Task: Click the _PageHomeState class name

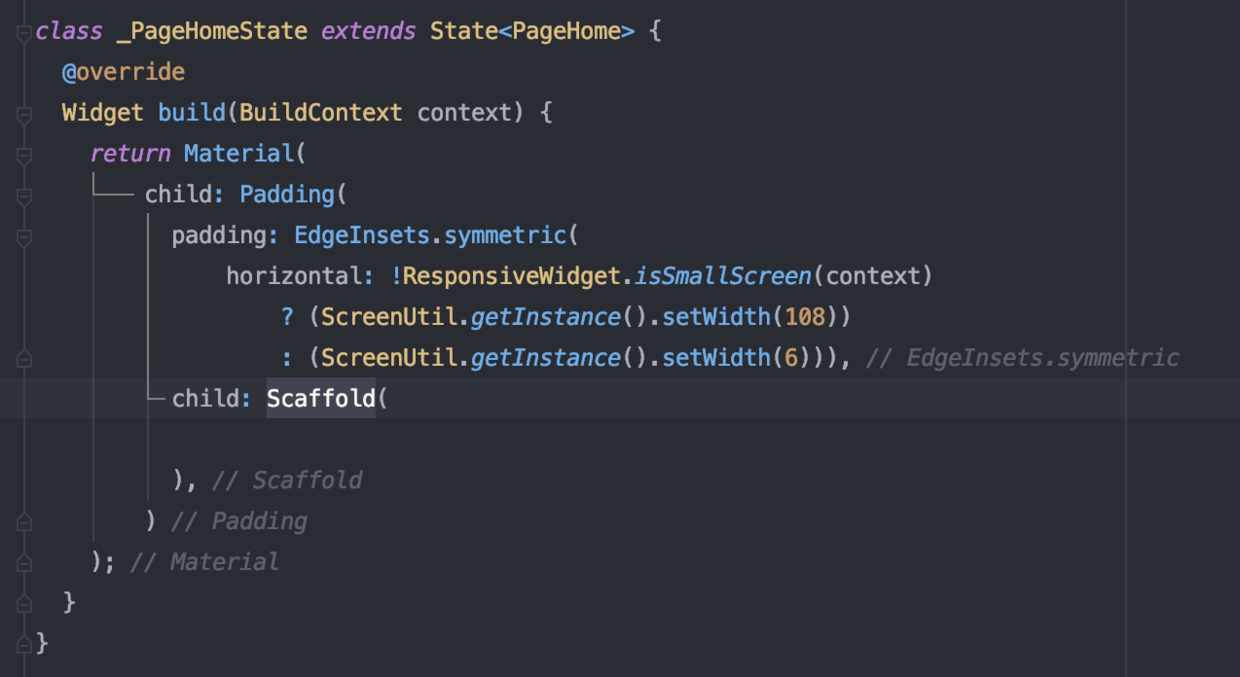Action: [x=211, y=31]
